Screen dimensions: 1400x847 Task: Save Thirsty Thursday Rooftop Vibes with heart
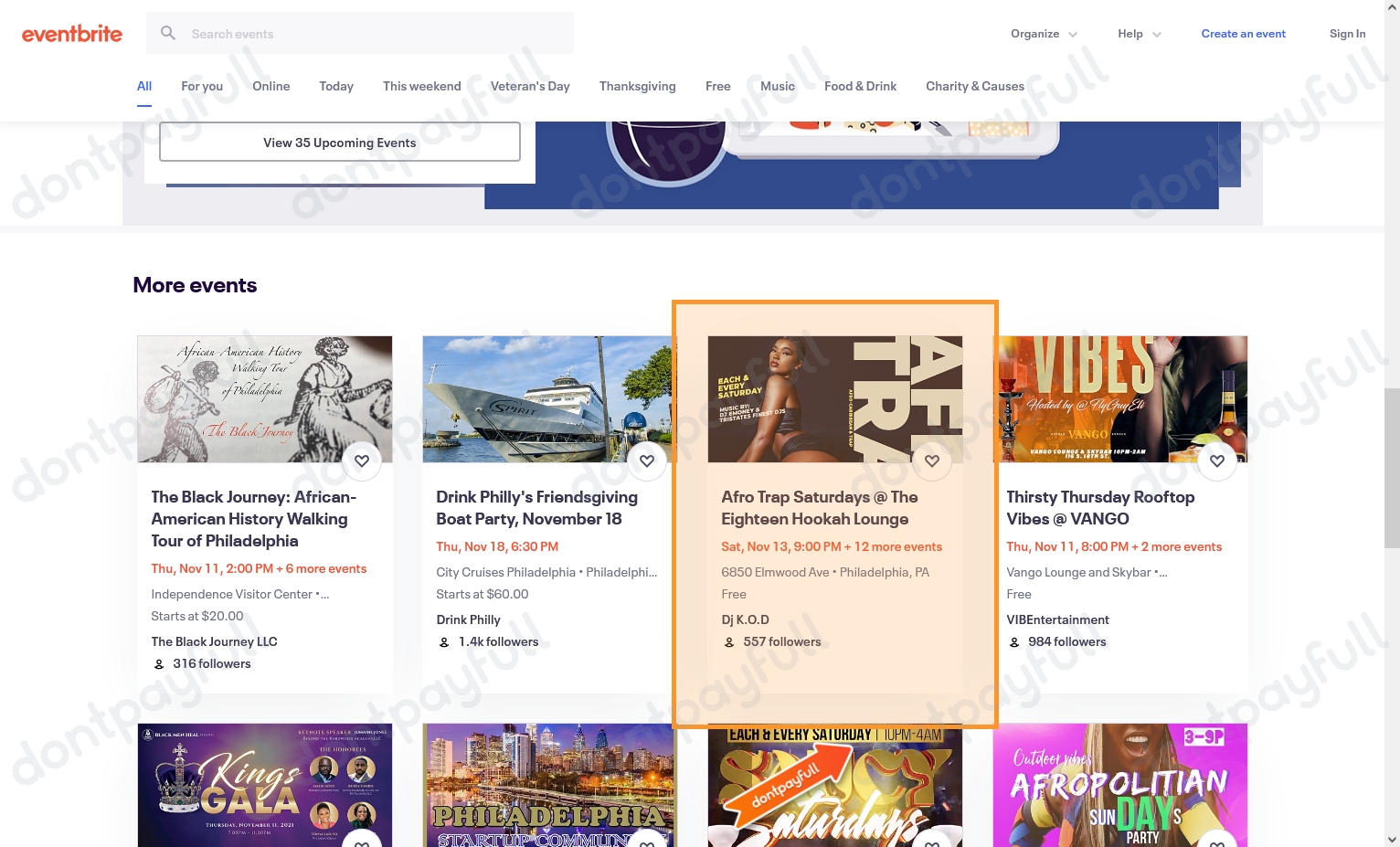click(x=1217, y=461)
